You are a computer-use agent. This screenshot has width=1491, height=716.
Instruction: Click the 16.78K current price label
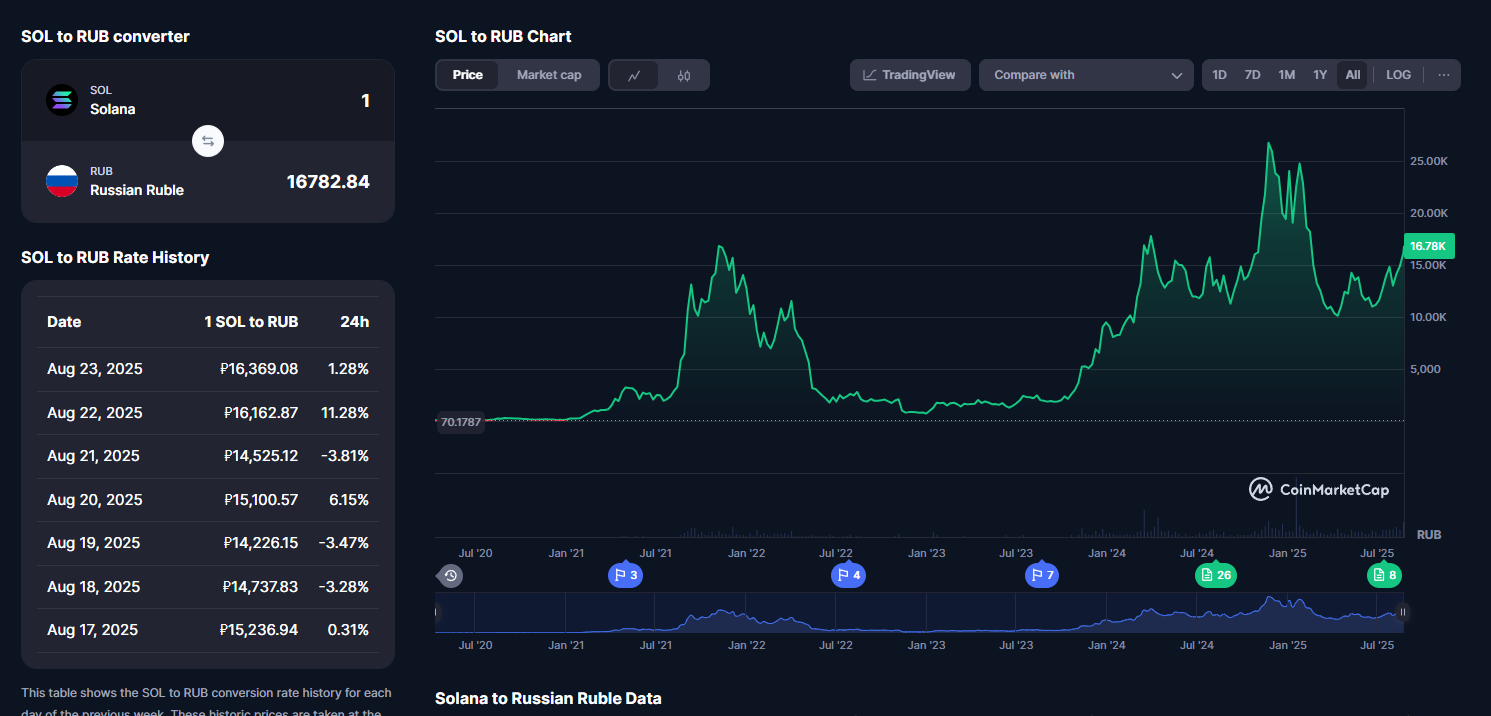pos(1429,246)
